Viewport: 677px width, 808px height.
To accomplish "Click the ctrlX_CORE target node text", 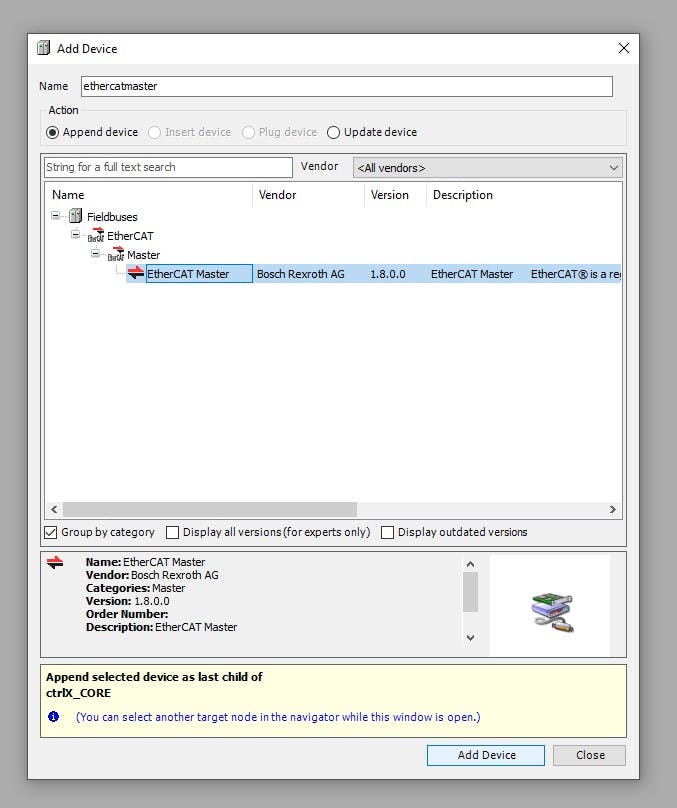I will (78, 693).
